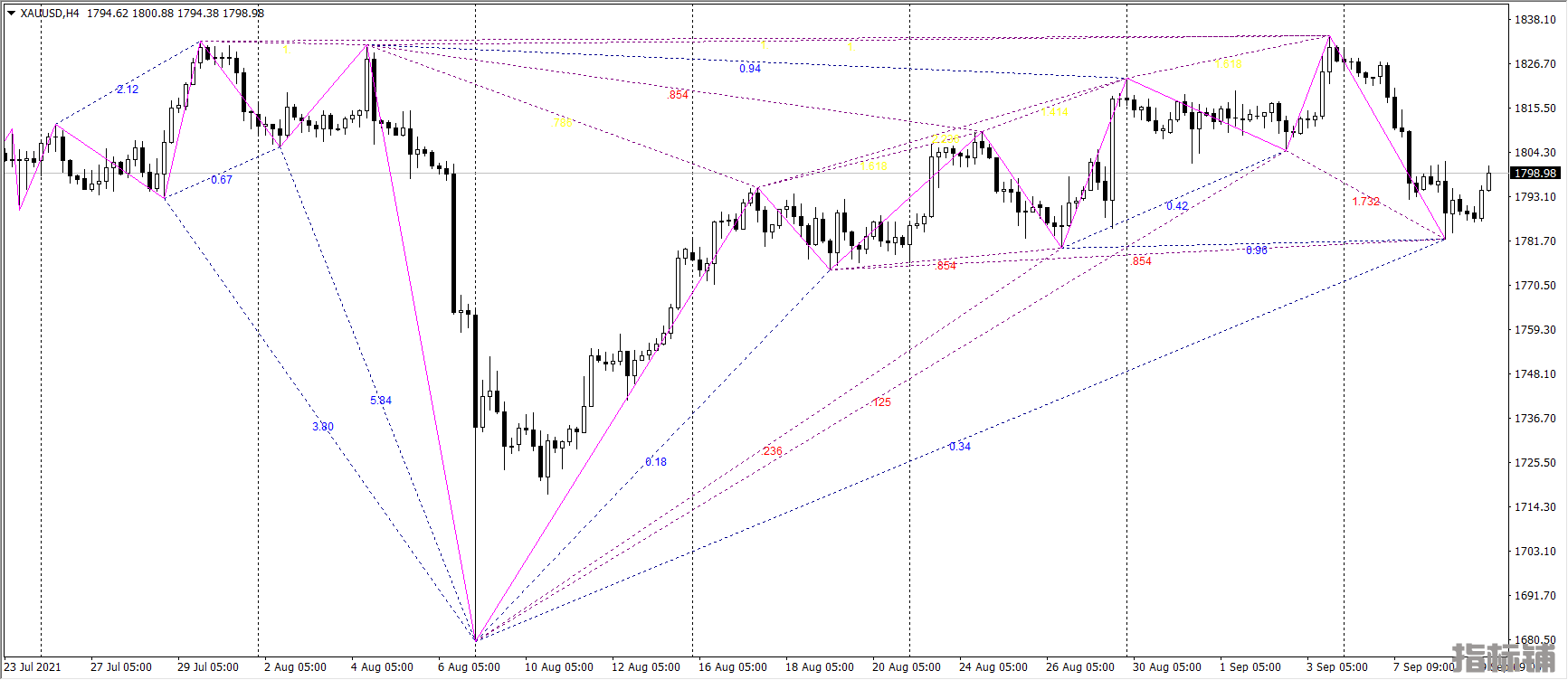This screenshot has width=1568, height=680.
Task: Click the 30 Aug 05:00 time label
Action: [x=1167, y=667]
